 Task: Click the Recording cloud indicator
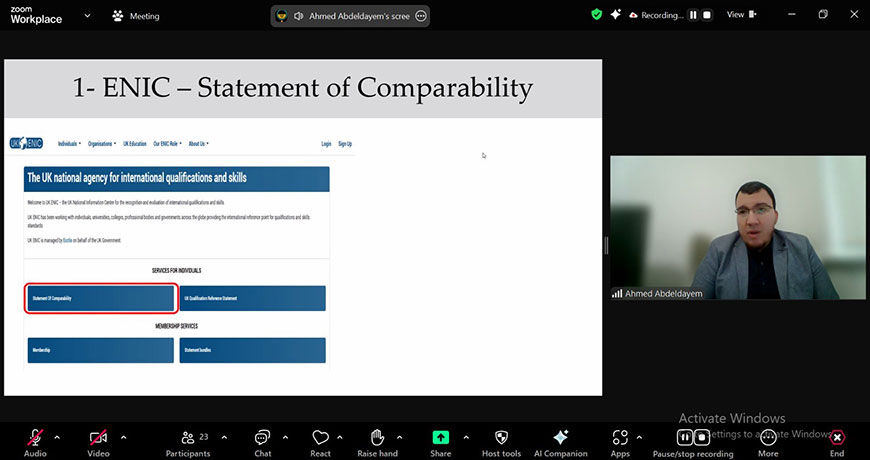pos(656,16)
